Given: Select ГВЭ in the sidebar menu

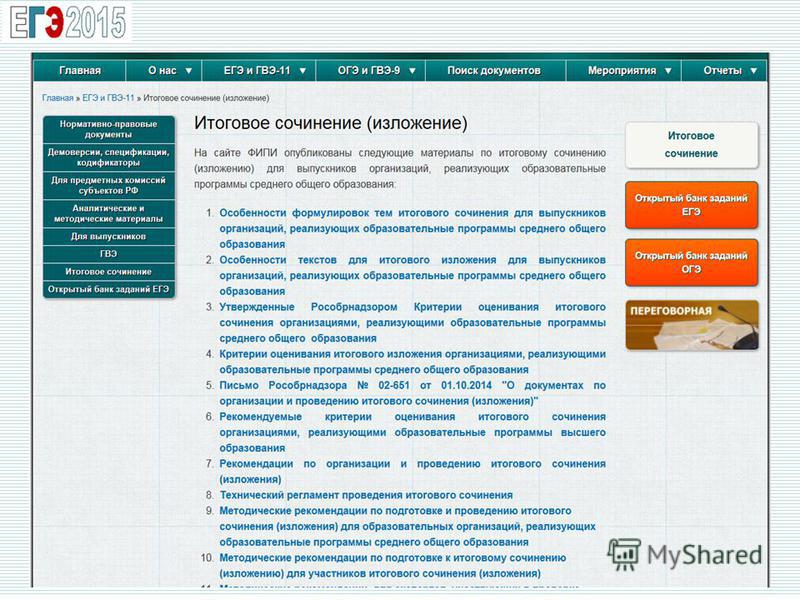Looking at the screenshot, I should [x=109, y=254].
